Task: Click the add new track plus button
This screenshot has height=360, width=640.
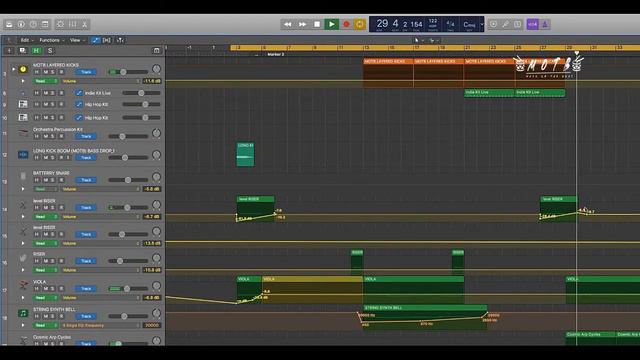Action: pos(9,51)
